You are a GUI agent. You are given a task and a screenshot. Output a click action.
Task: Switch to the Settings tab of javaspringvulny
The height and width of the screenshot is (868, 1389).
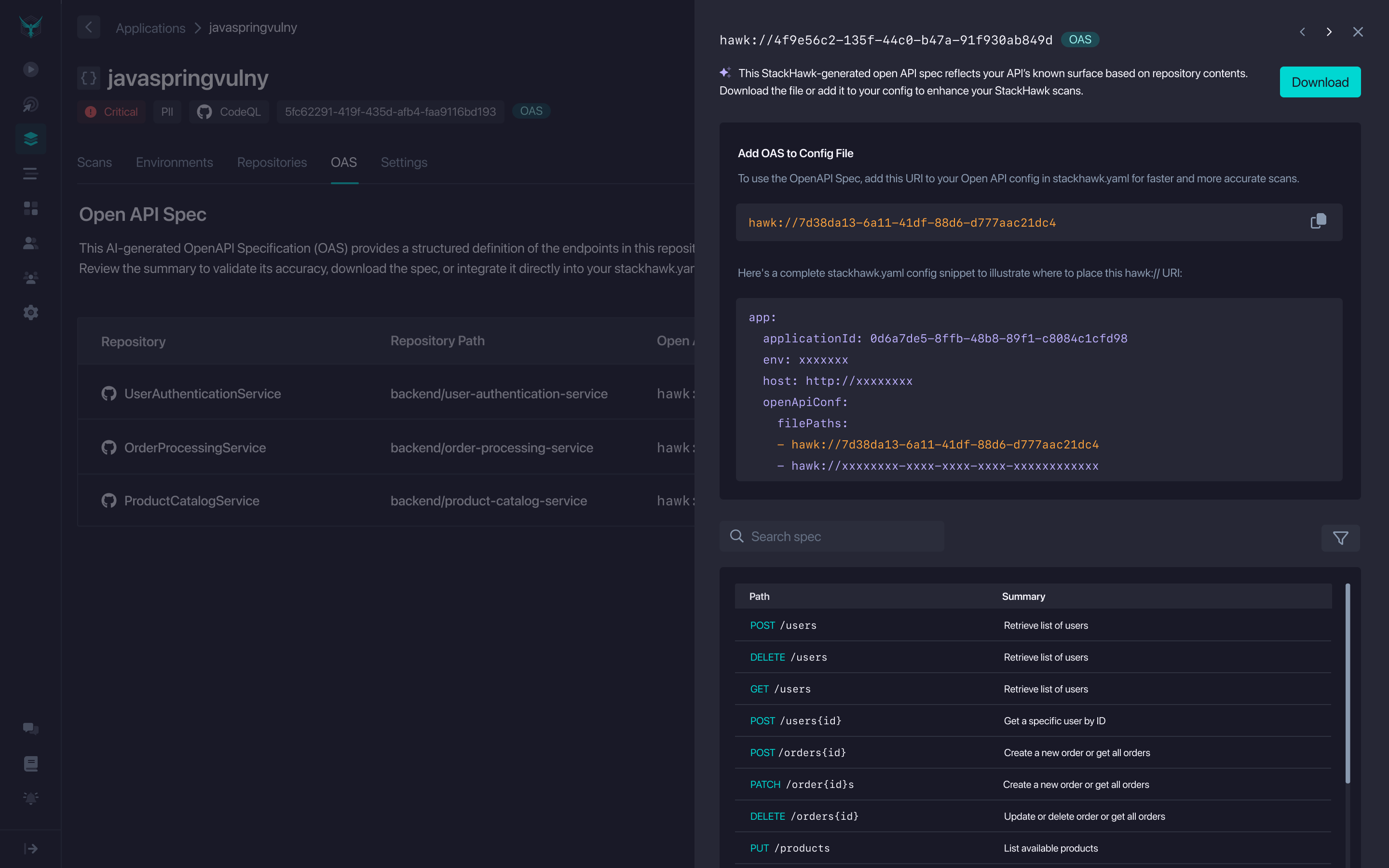pyautogui.click(x=404, y=163)
